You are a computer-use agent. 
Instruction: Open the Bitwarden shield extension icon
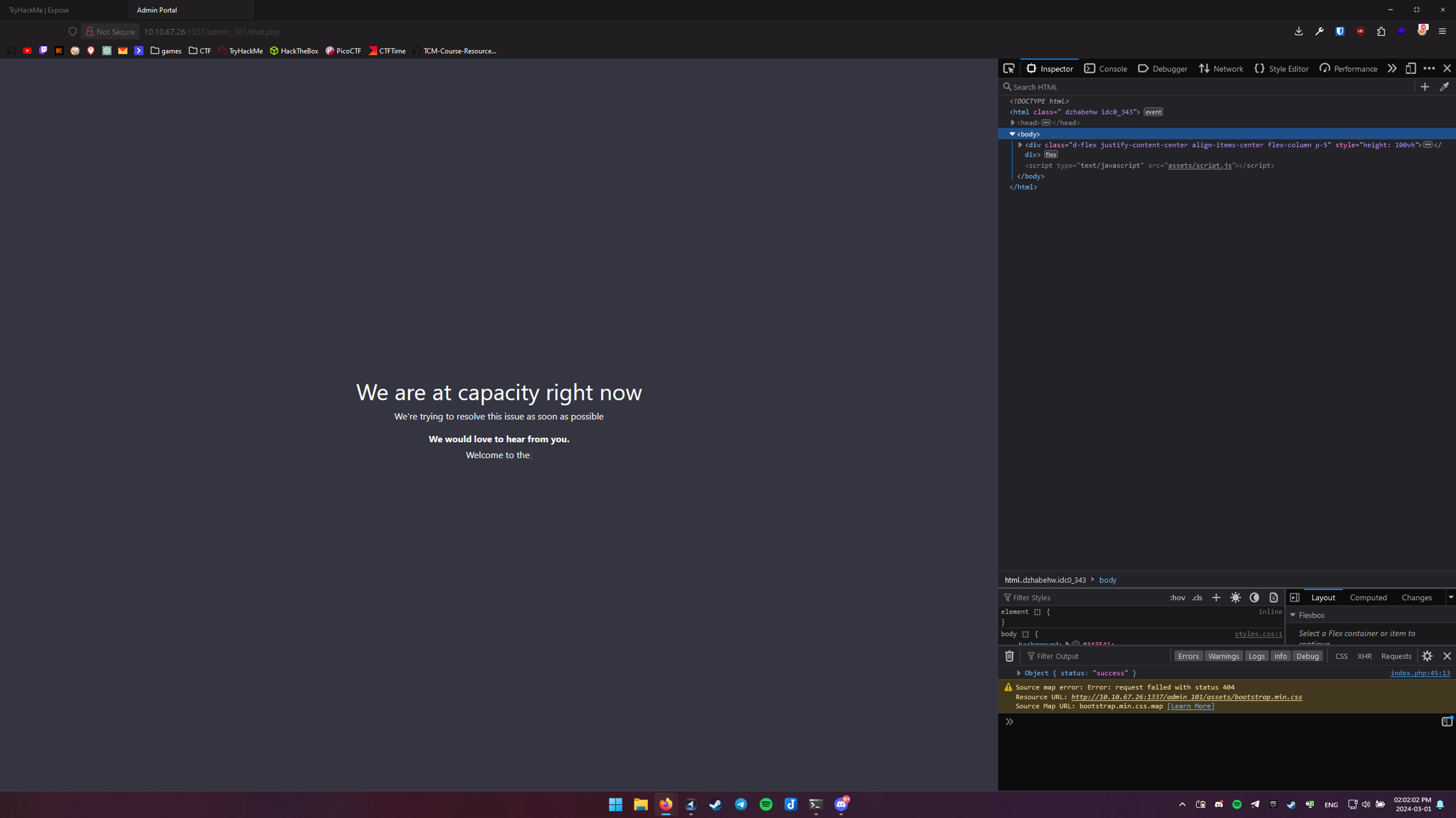coord(1340,32)
